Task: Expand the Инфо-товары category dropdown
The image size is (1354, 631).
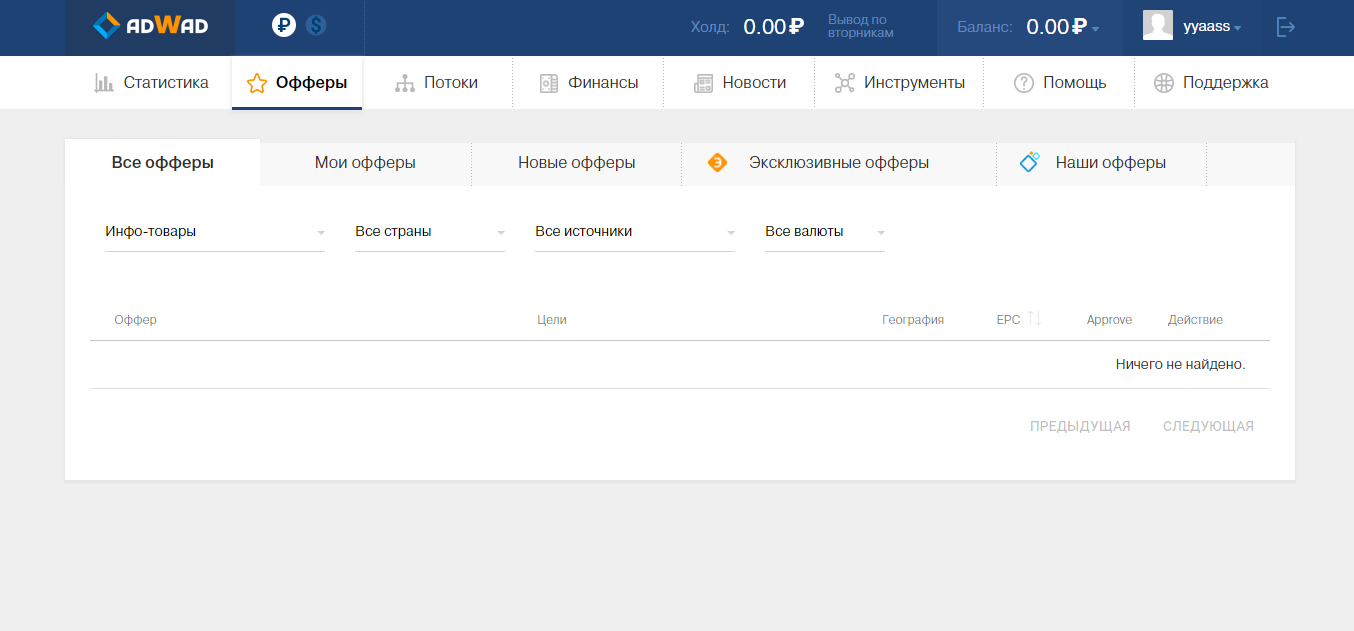Action: pos(215,232)
